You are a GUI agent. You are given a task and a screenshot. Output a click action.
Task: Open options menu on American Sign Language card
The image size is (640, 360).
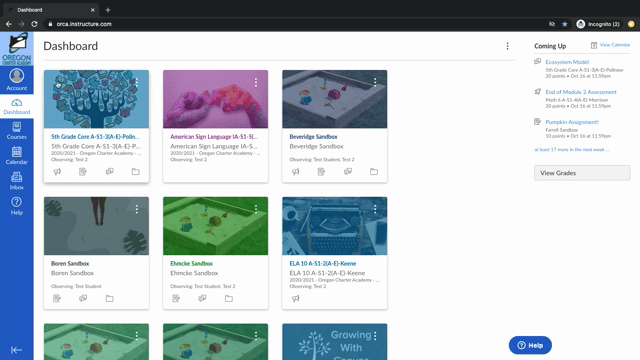coord(256,83)
